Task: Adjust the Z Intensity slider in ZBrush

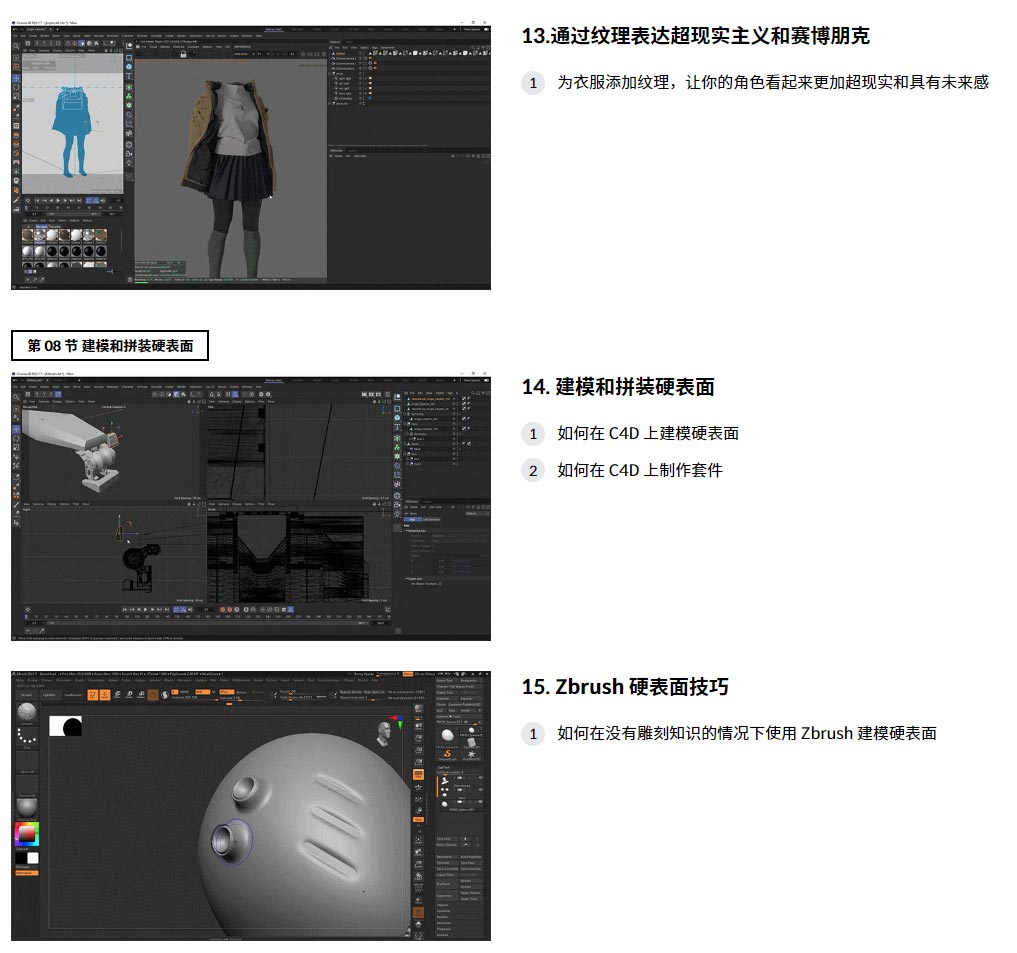Action: click(x=242, y=699)
